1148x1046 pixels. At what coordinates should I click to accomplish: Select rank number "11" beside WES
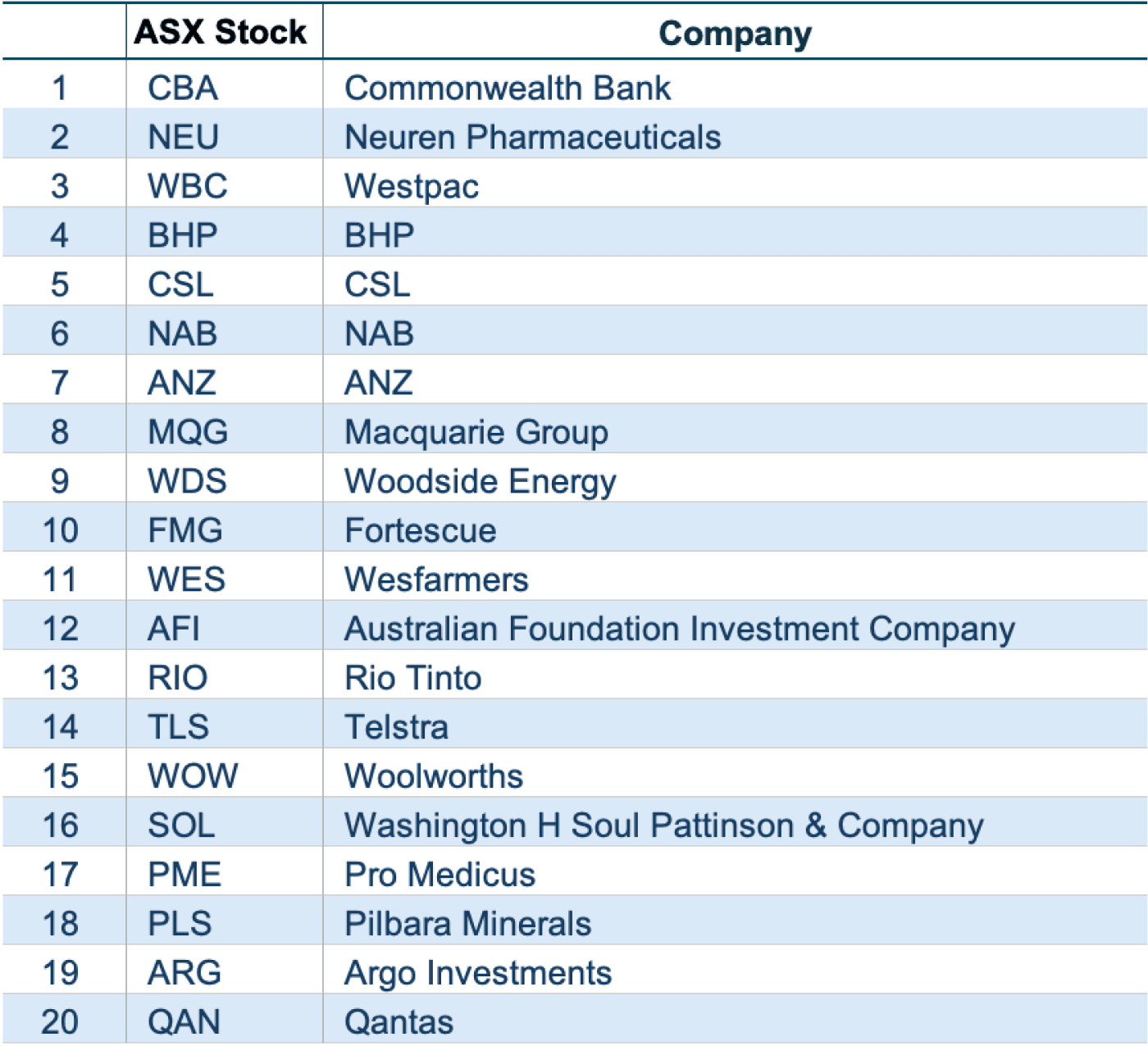pyautogui.click(x=61, y=580)
